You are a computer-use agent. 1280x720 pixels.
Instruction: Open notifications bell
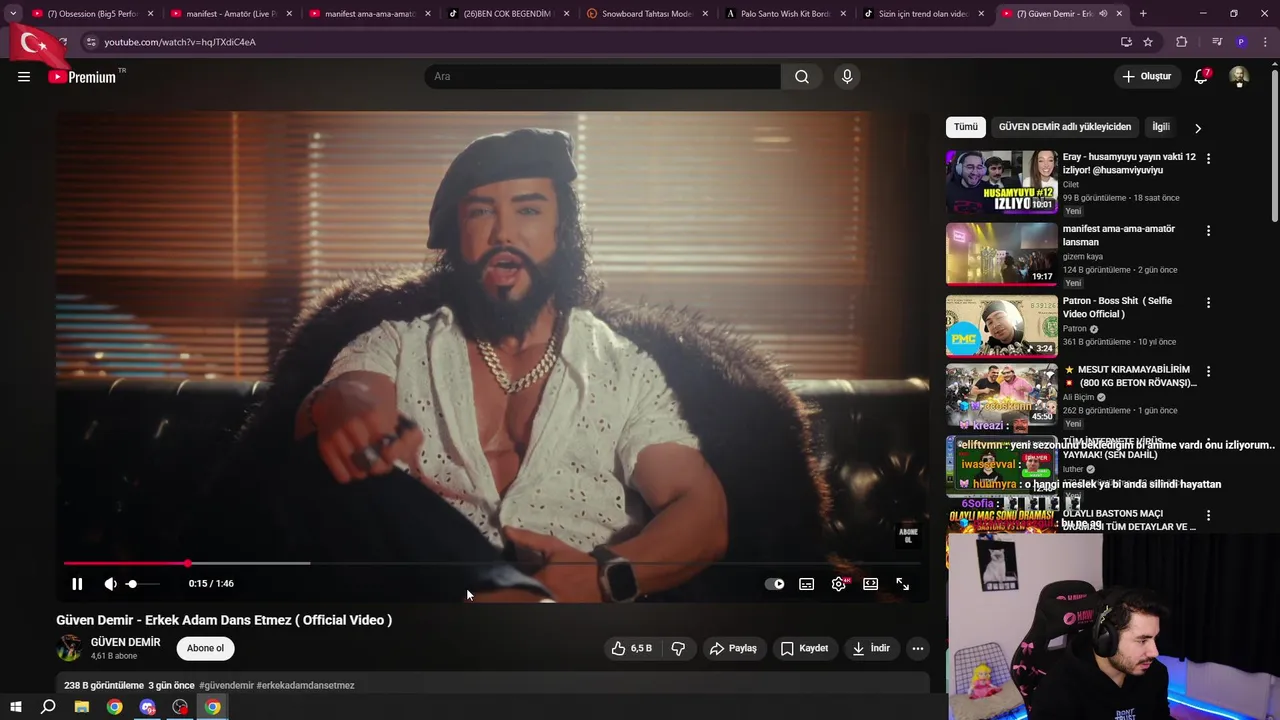click(1202, 77)
